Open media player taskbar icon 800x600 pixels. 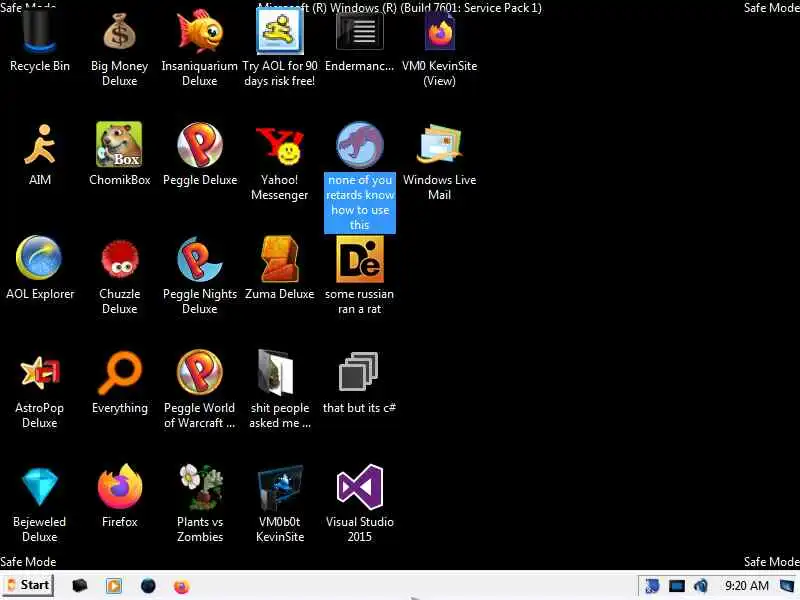coord(114,586)
